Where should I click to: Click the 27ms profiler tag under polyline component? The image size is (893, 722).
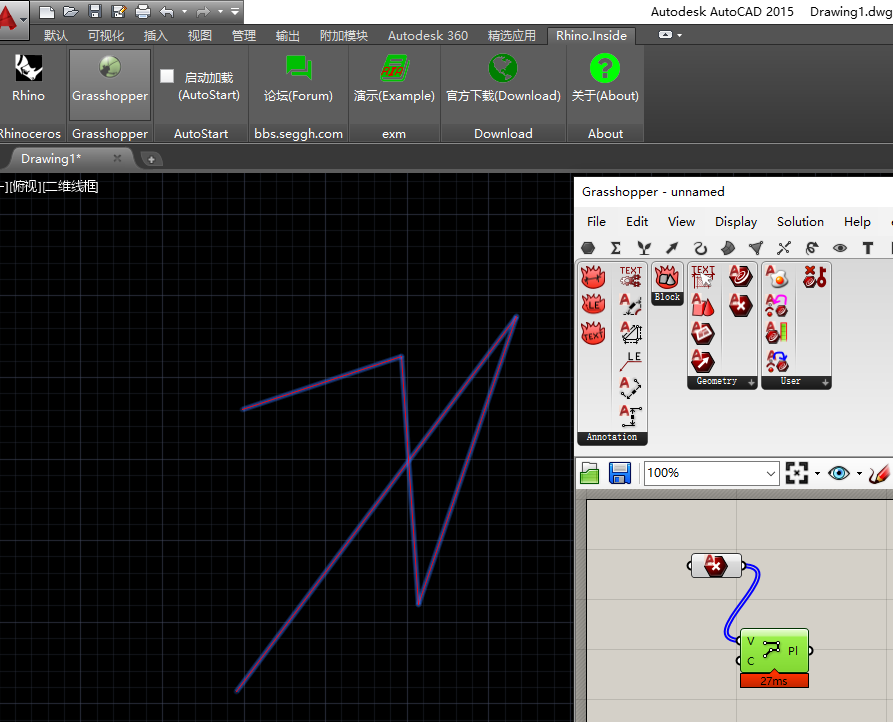[774, 680]
